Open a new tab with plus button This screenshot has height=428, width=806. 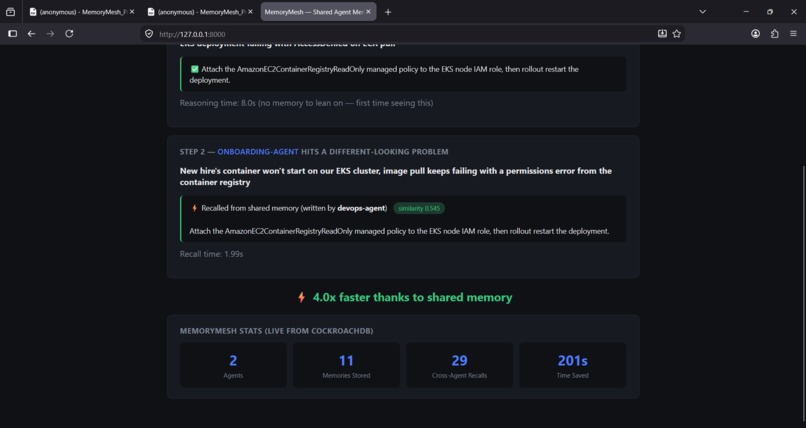(x=388, y=12)
